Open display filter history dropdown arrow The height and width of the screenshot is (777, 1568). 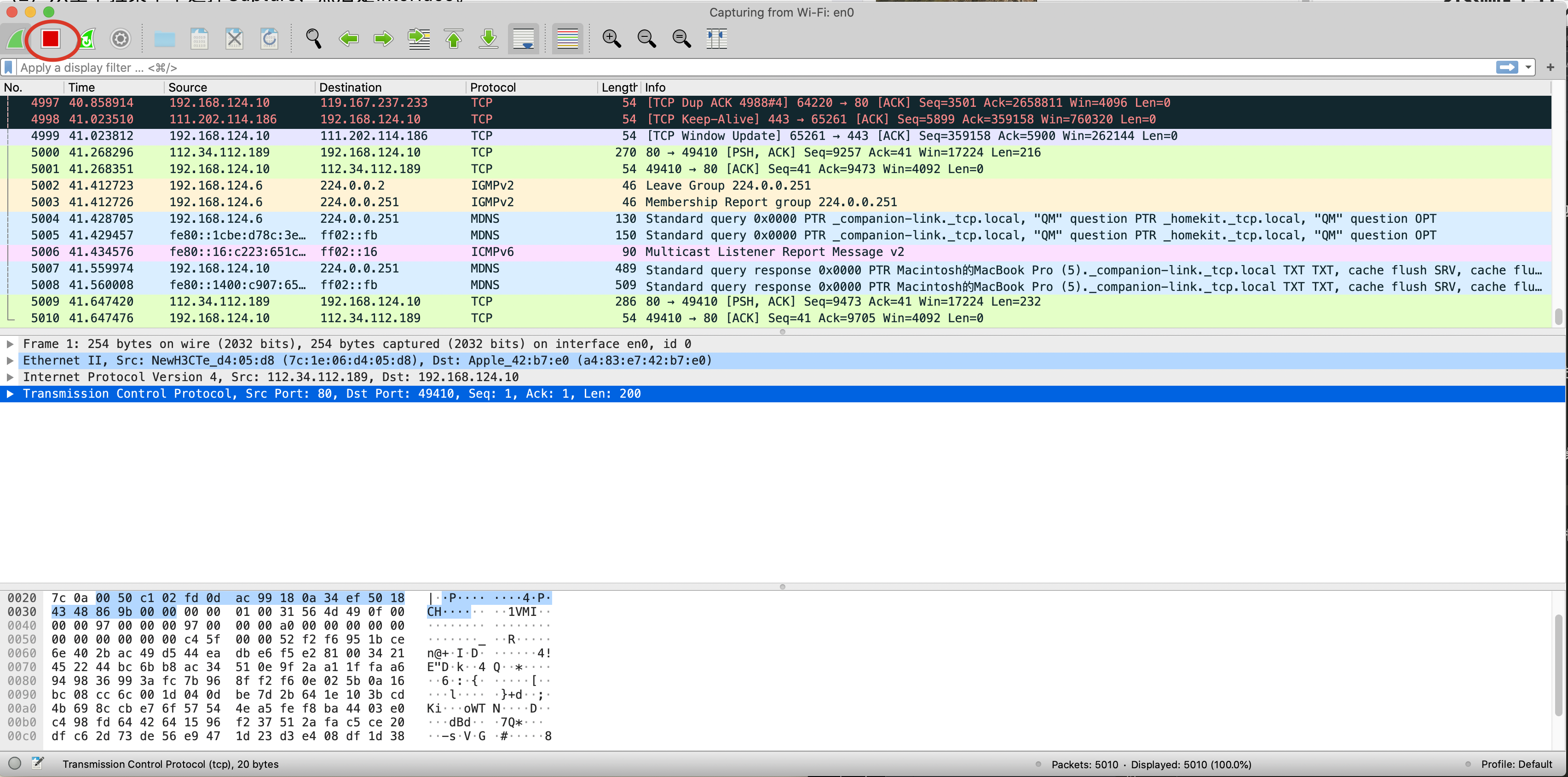[1528, 68]
